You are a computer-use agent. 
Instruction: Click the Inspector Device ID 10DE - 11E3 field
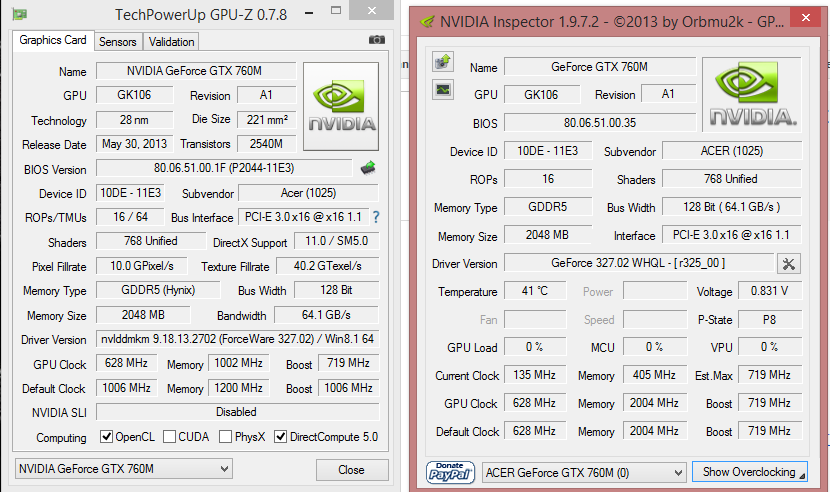tap(548, 151)
